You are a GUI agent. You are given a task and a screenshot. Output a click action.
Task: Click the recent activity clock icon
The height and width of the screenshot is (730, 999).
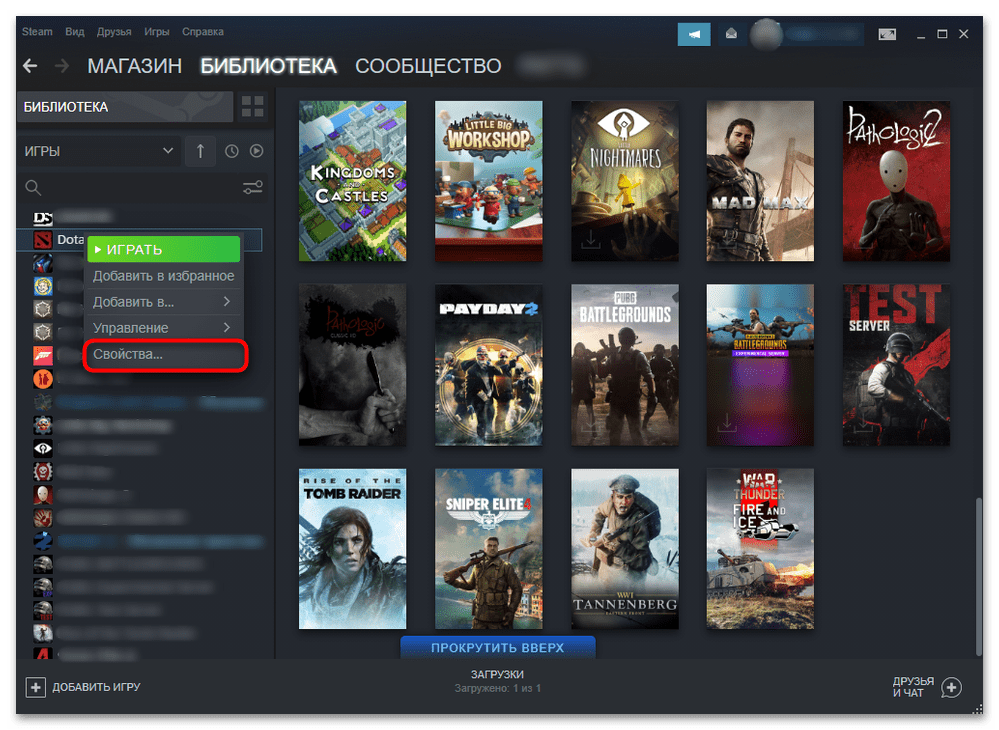[x=232, y=151]
